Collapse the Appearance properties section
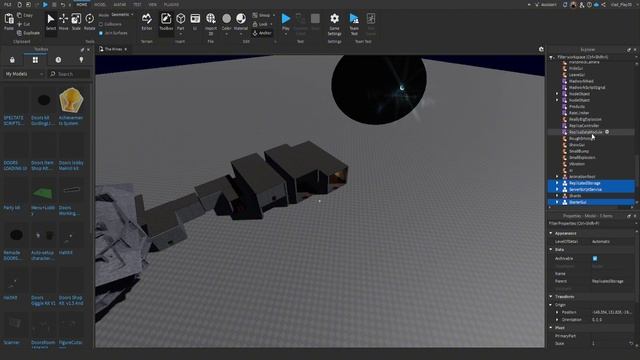This screenshot has height=360, width=640. [551, 233]
